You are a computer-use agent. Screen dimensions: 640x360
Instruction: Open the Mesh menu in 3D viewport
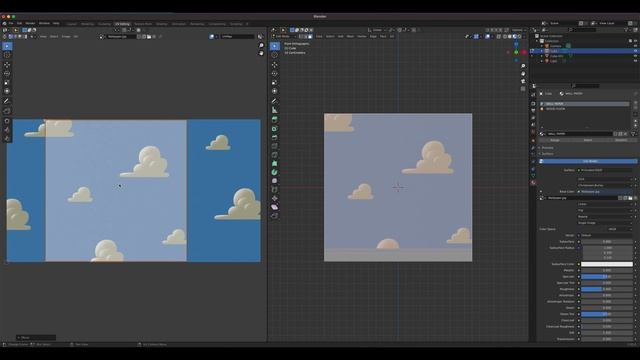[350, 37]
